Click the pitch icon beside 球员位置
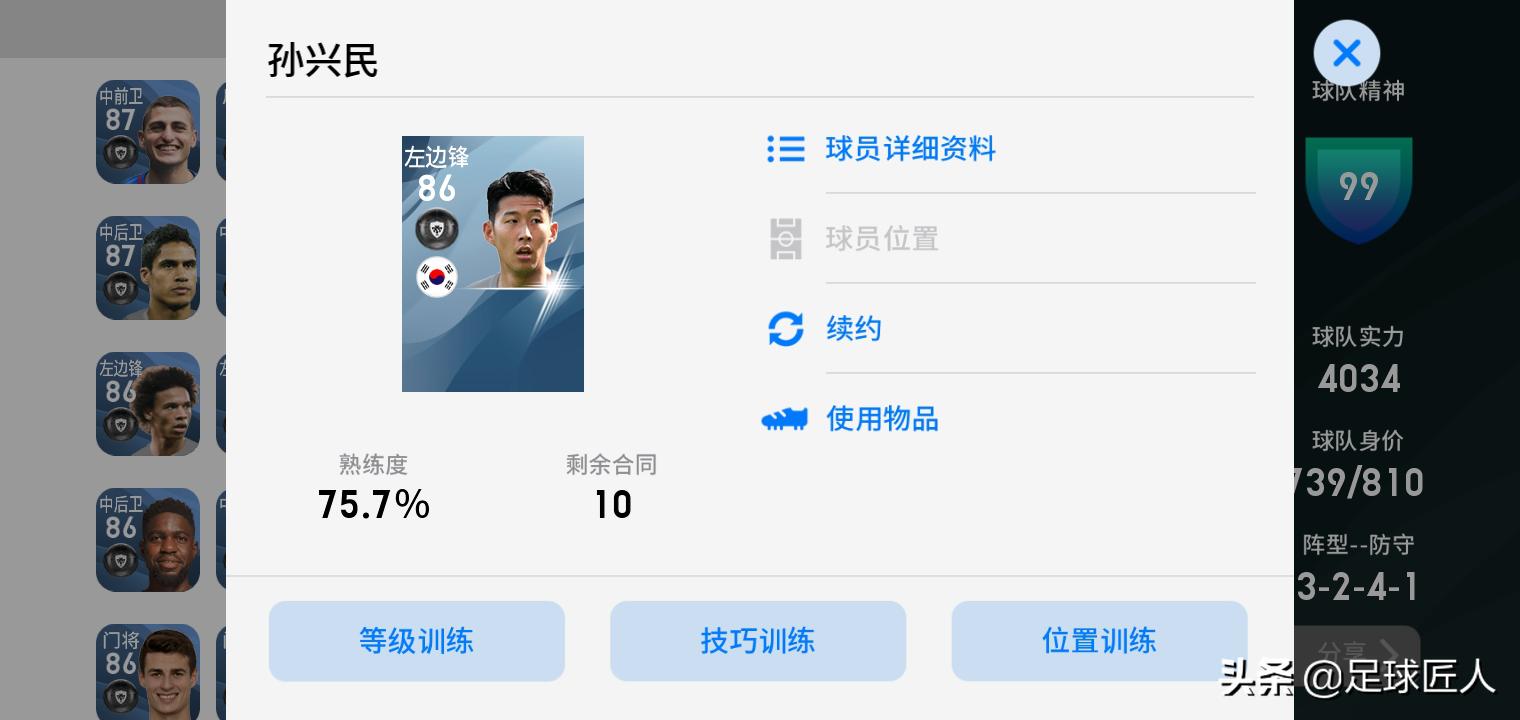Screen dimensions: 1520x720 tap(786, 239)
